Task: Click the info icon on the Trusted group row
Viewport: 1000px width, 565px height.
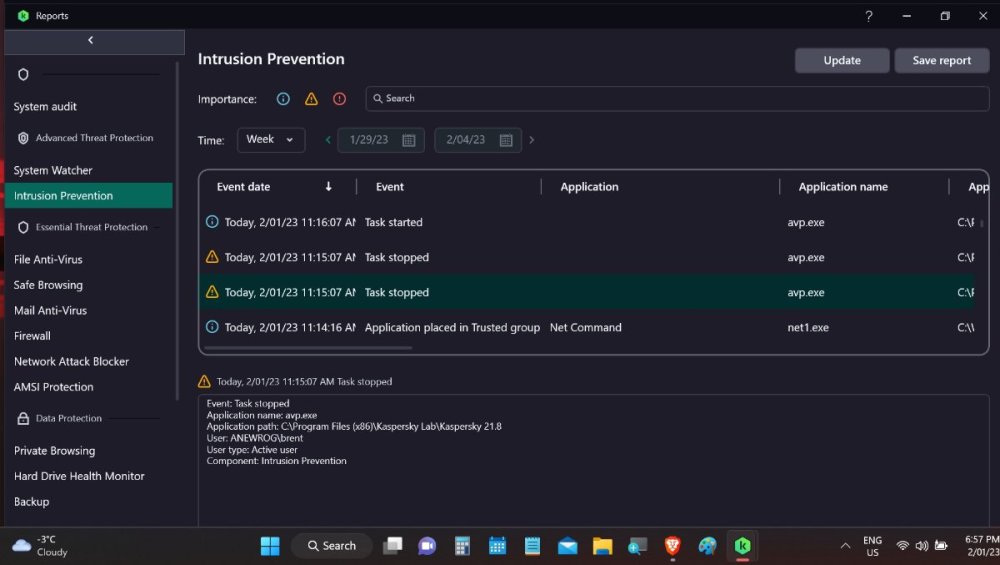Action: tap(212, 327)
